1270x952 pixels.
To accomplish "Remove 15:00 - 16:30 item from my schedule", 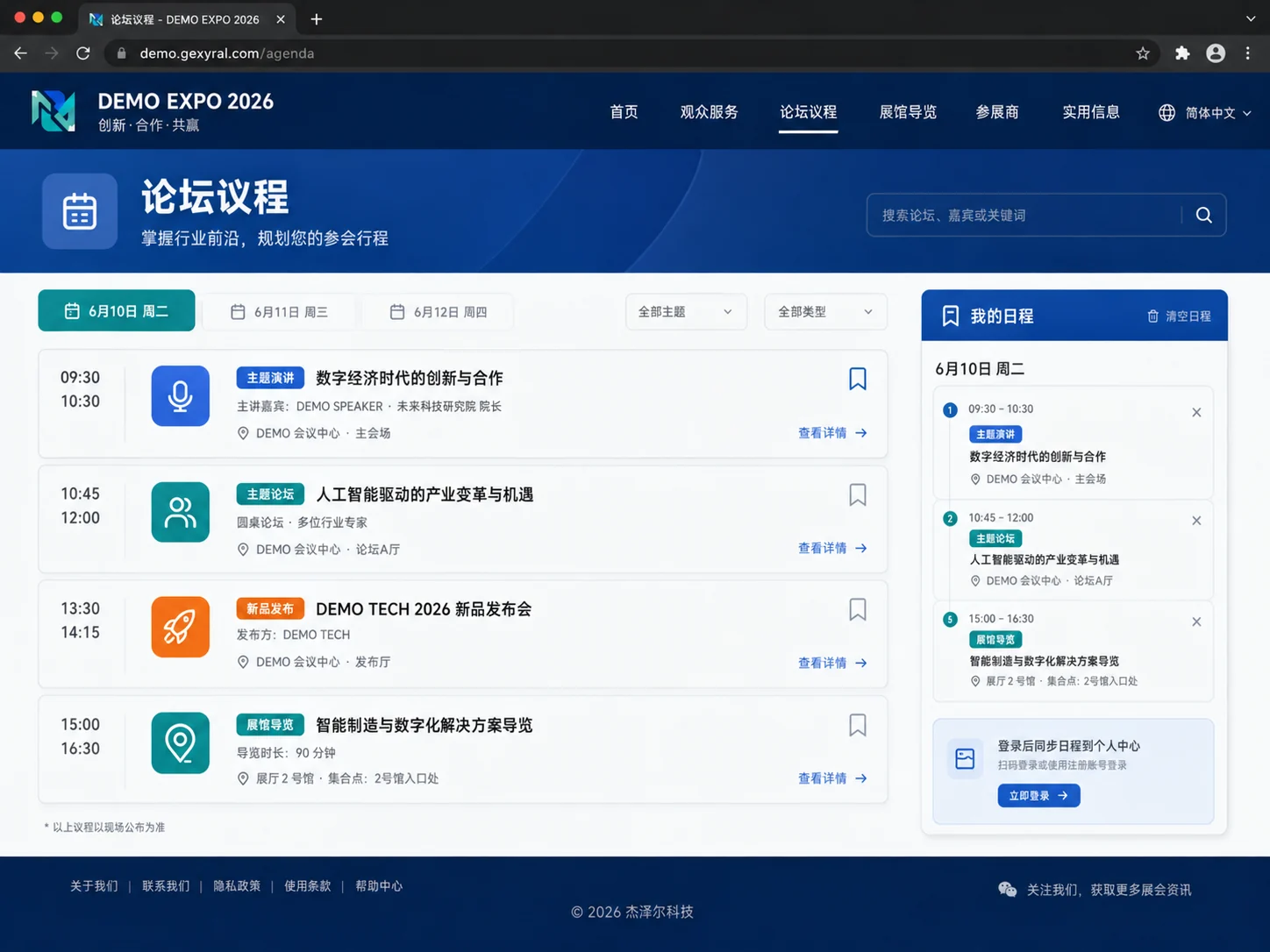I will pyautogui.click(x=1196, y=622).
